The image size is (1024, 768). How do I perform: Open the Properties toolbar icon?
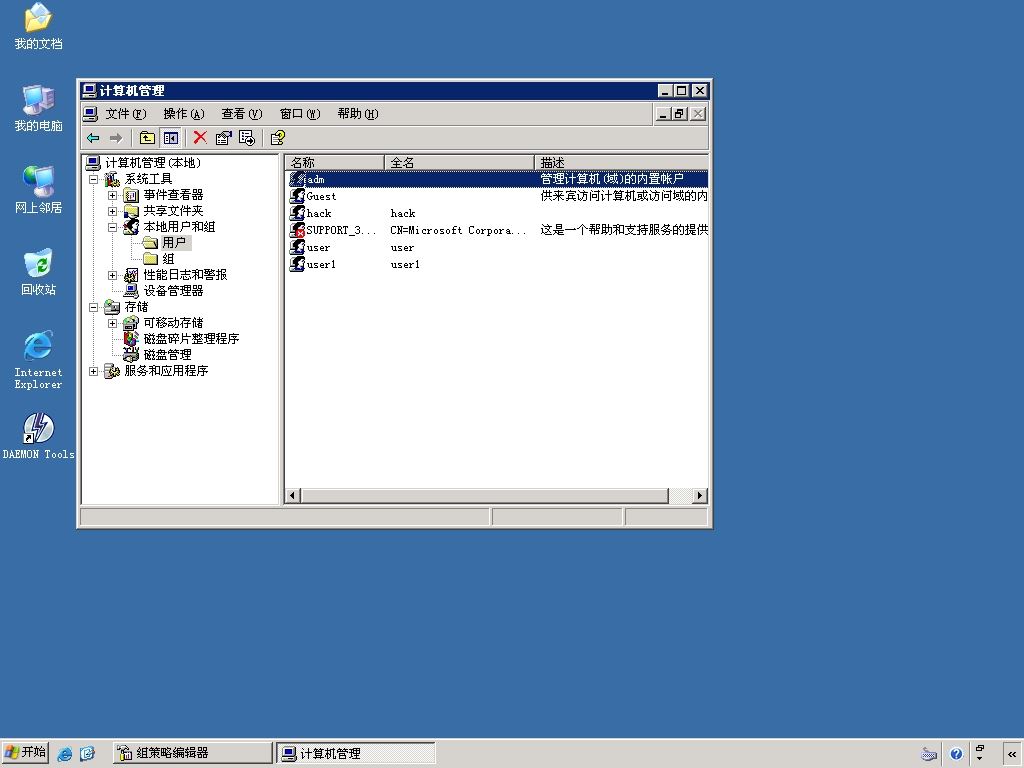click(223, 138)
